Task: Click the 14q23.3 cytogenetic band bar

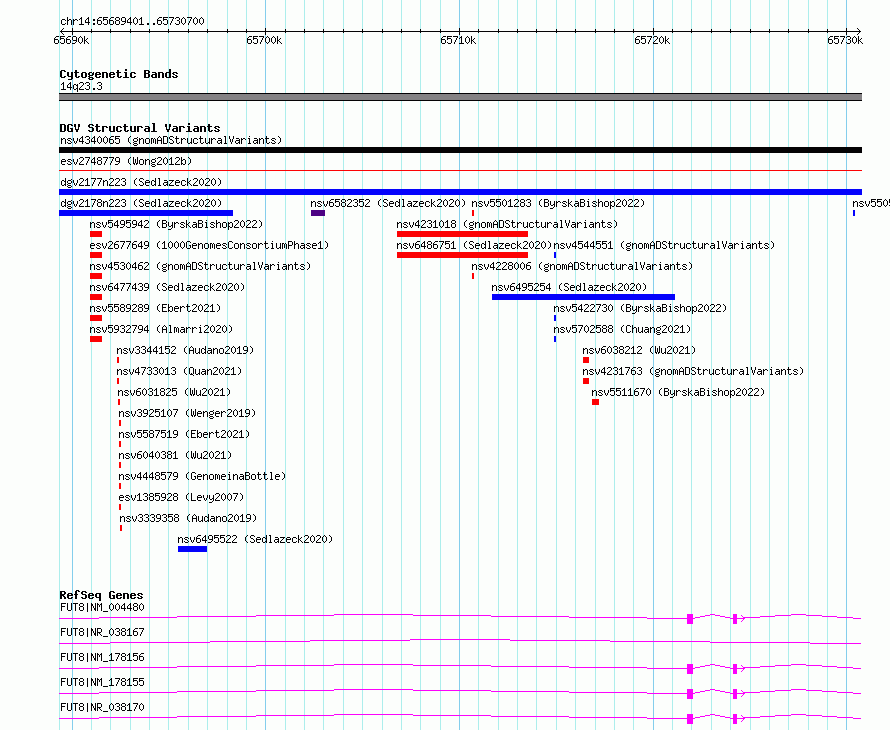Action: (460, 97)
